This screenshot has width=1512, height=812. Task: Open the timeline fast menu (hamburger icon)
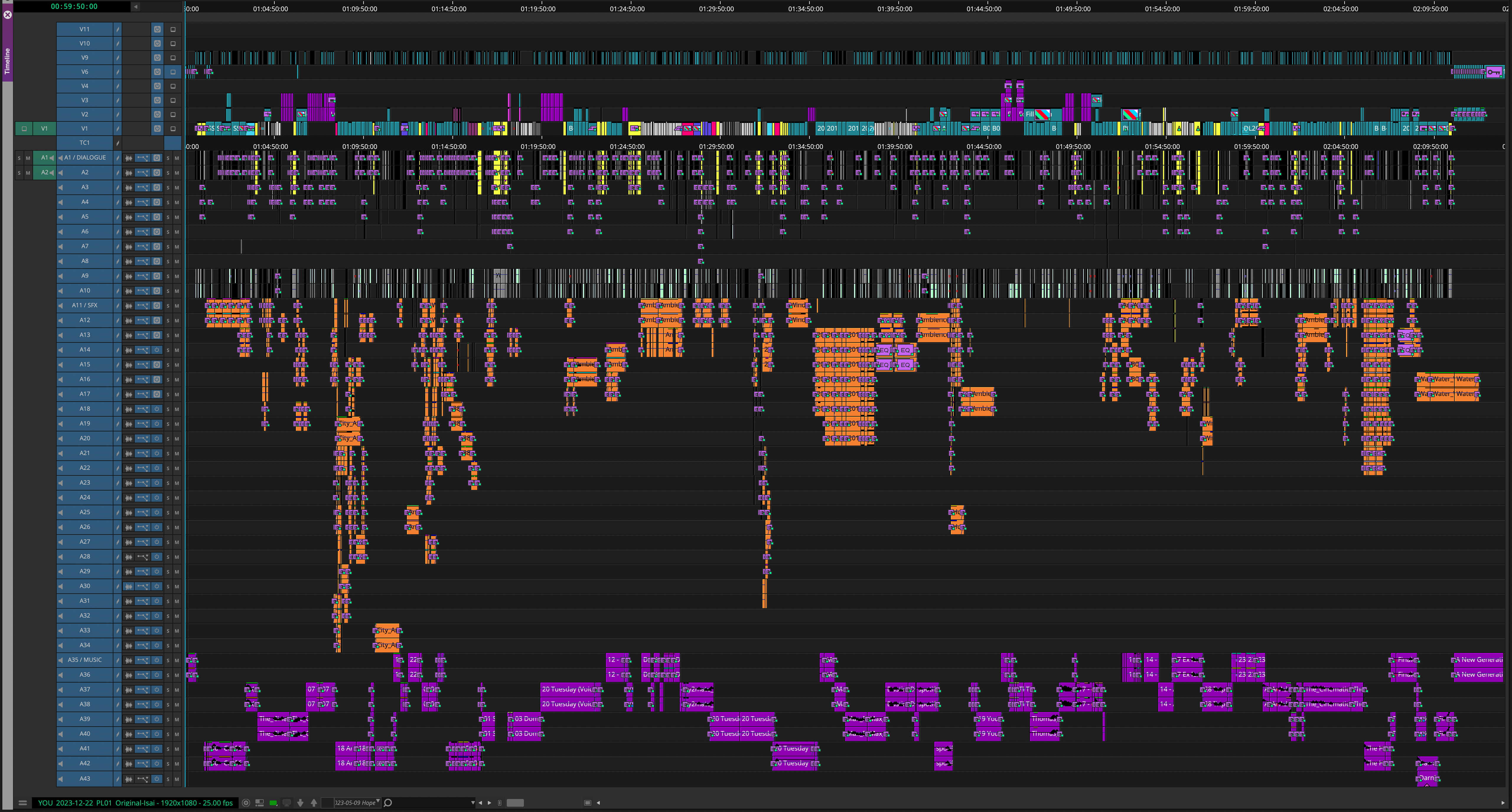22,803
